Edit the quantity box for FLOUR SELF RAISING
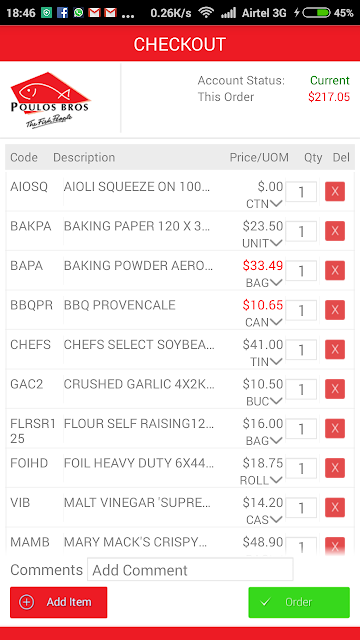The width and height of the screenshot is (360, 640). [301, 429]
